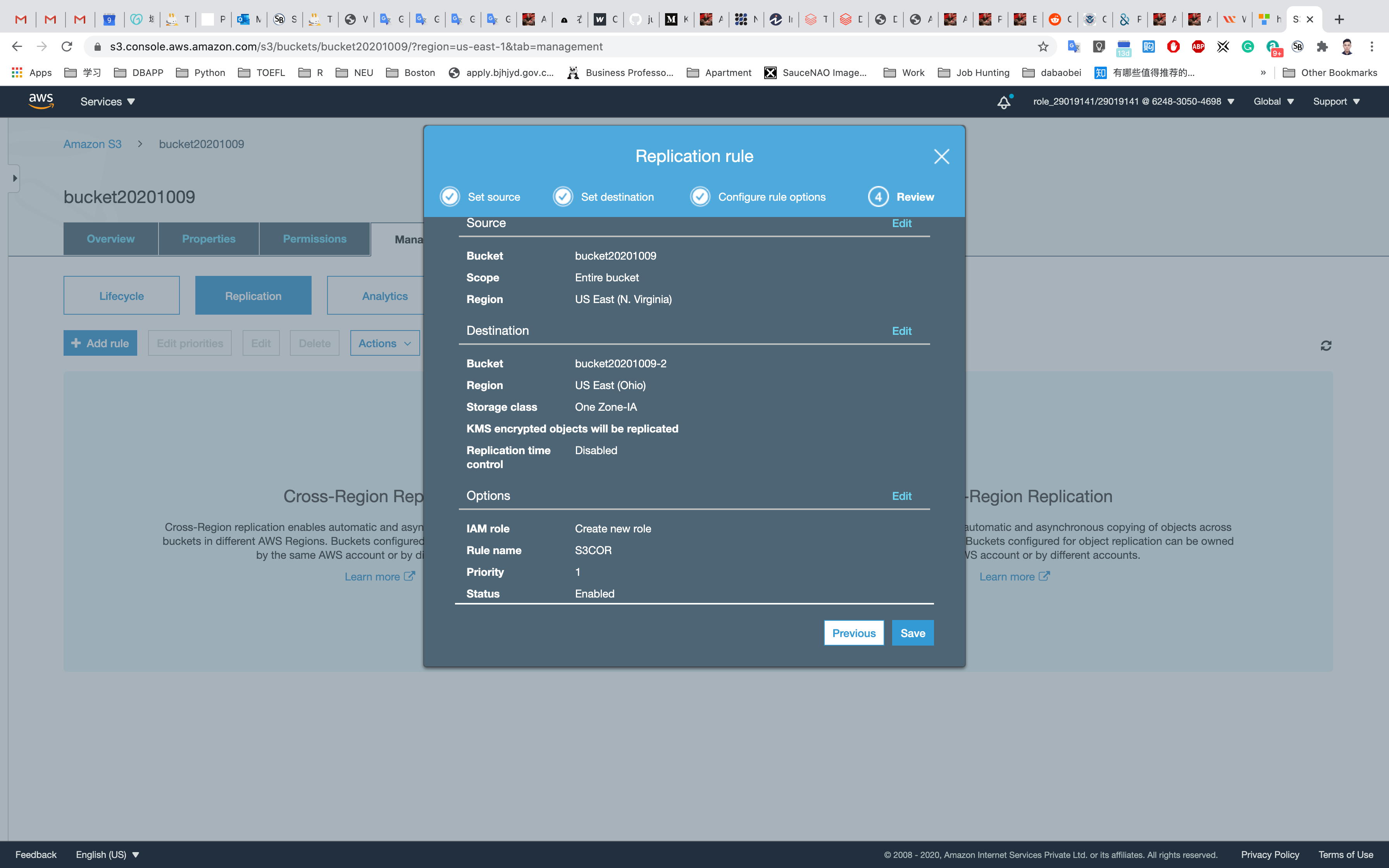Save the replication rule

pos(912,633)
